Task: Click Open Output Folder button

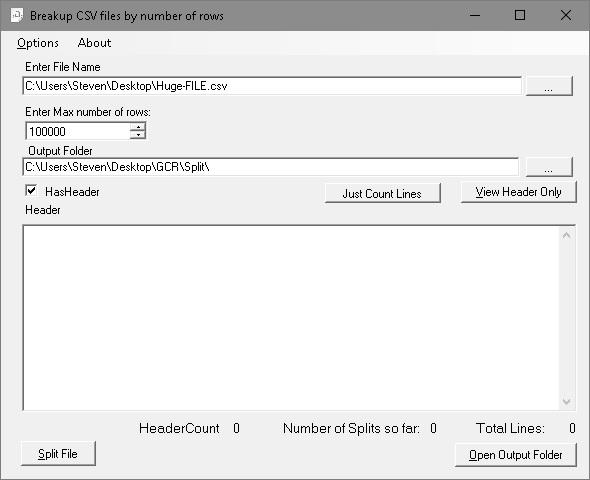Action: pos(515,455)
